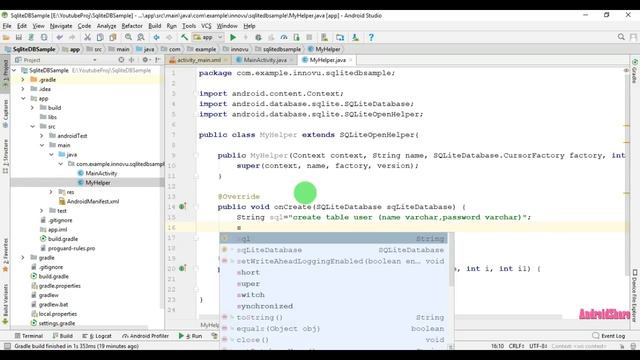Open the Build Variants side tab
640x360 pixels.
tap(5, 304)
